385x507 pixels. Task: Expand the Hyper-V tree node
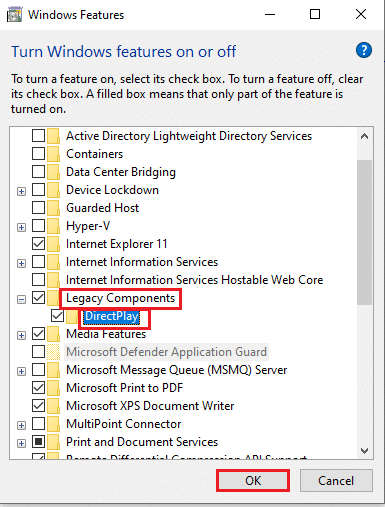(21, 227)
